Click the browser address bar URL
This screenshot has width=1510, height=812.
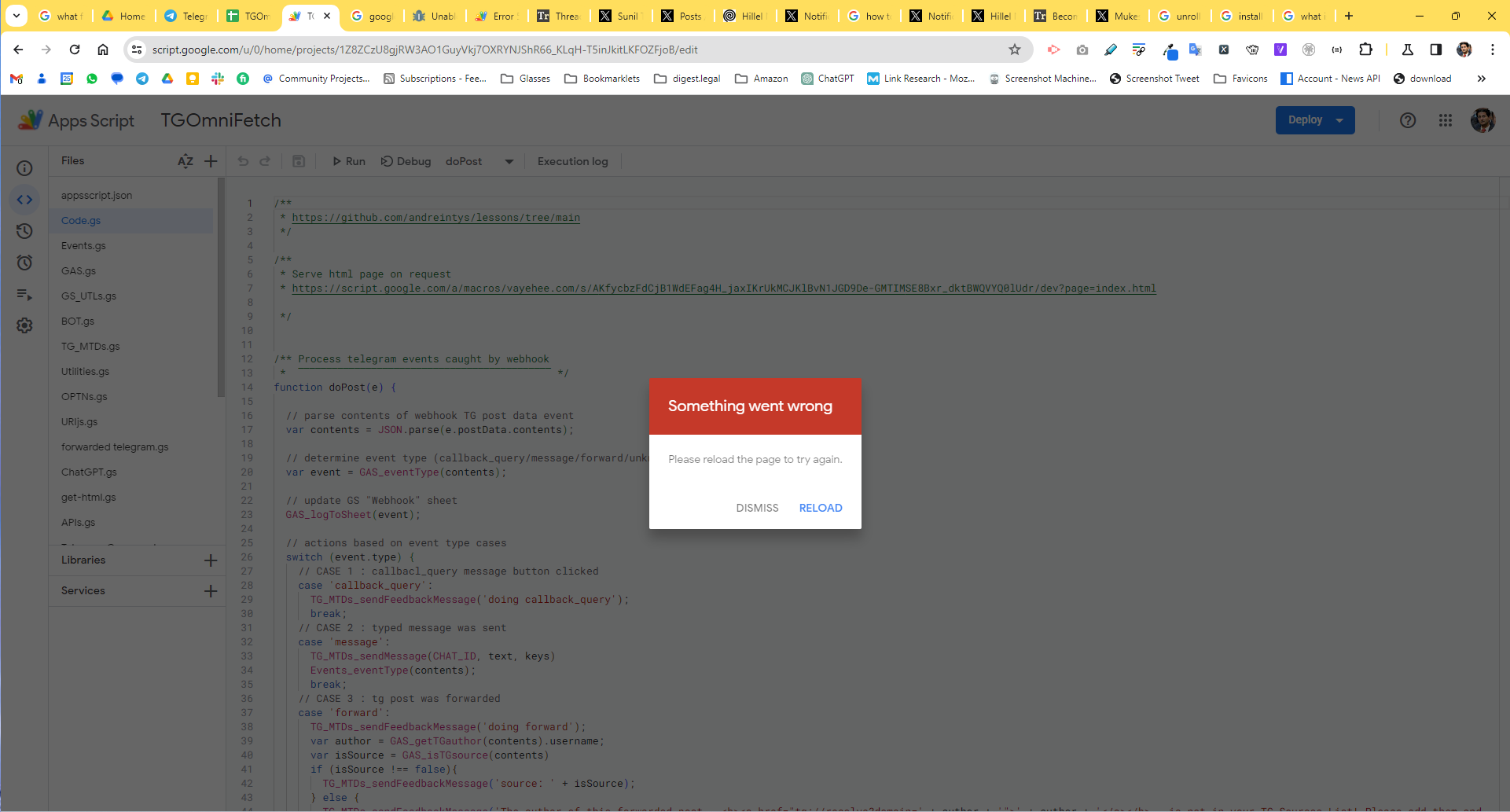coord(550,50)
